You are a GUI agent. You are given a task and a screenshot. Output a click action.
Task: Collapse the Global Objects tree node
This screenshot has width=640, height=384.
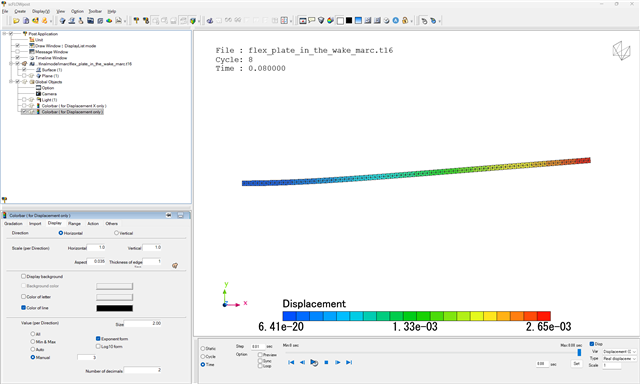11,82
